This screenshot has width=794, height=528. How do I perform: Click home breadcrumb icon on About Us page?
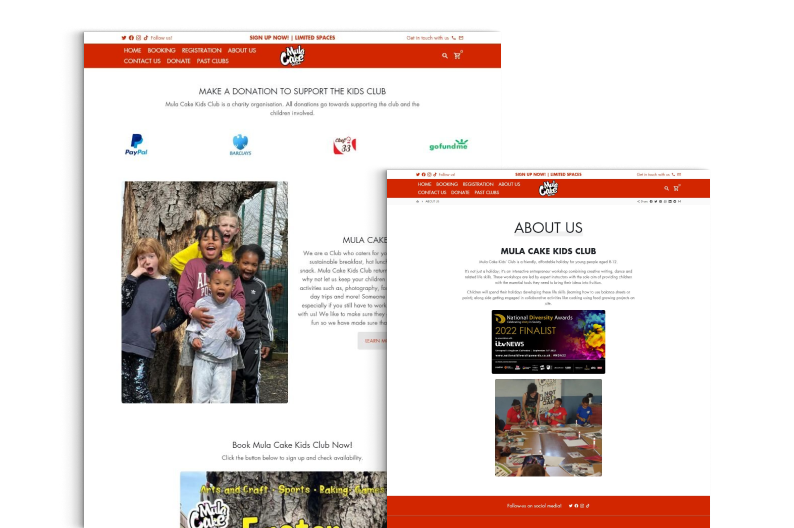pos(417,201)
